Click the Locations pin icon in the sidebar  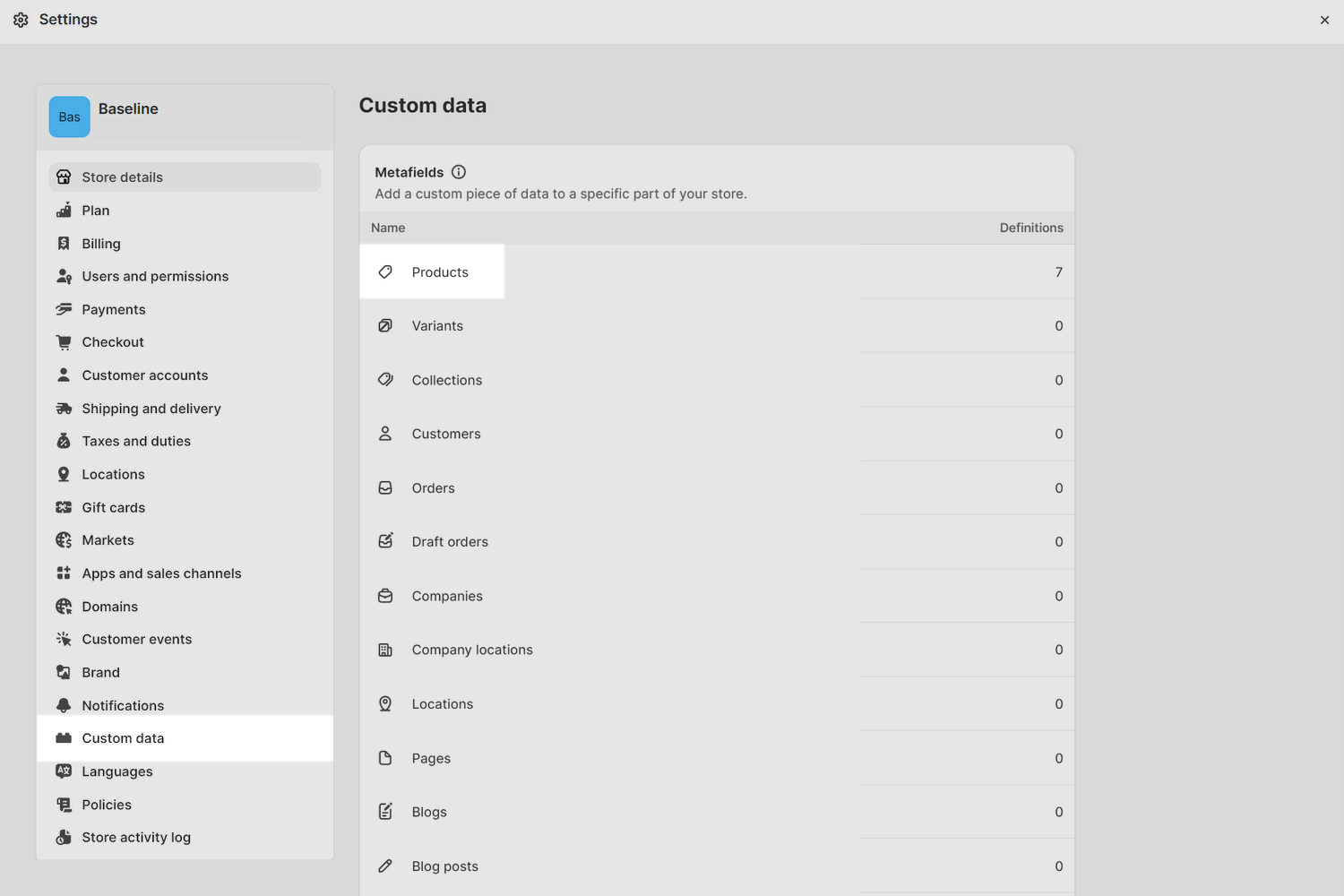point(64,474)
